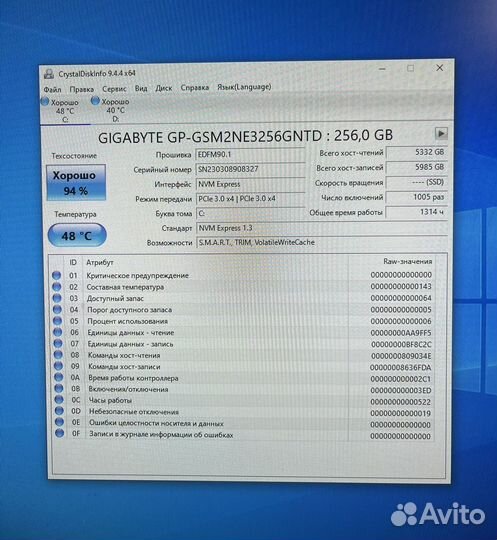Image resolution: width=497 pixels, height=540 pixels.
Task: Select the Небезопасные отключения row
Action: tap(244, 412)
